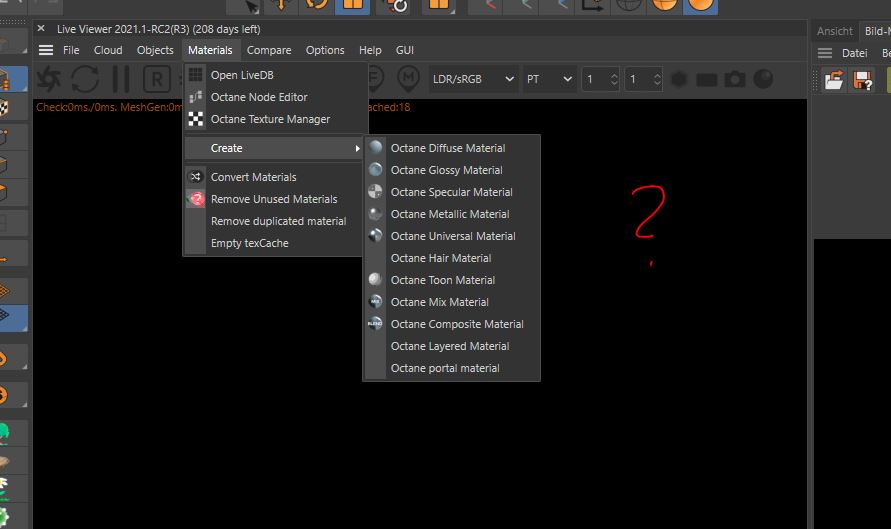Click the open-folder icon in right panel
Image resolution: width=891 pixels, height=529 pixels.
(x=834, y=80)
